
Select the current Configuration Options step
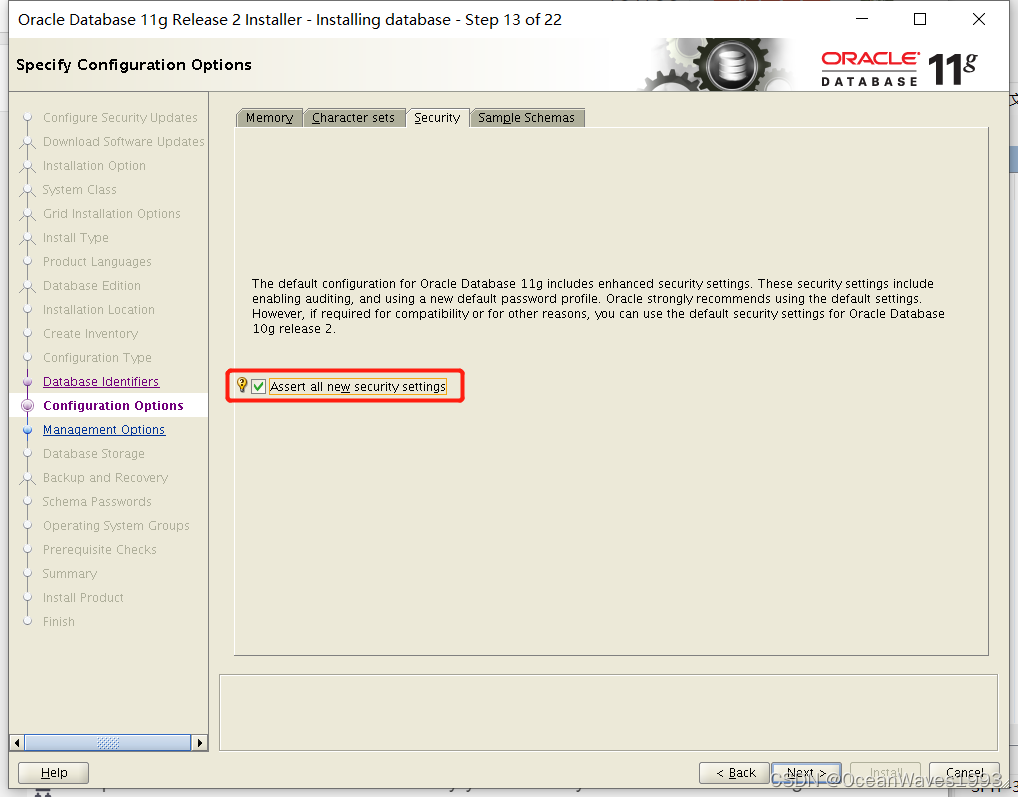[113, 406]
